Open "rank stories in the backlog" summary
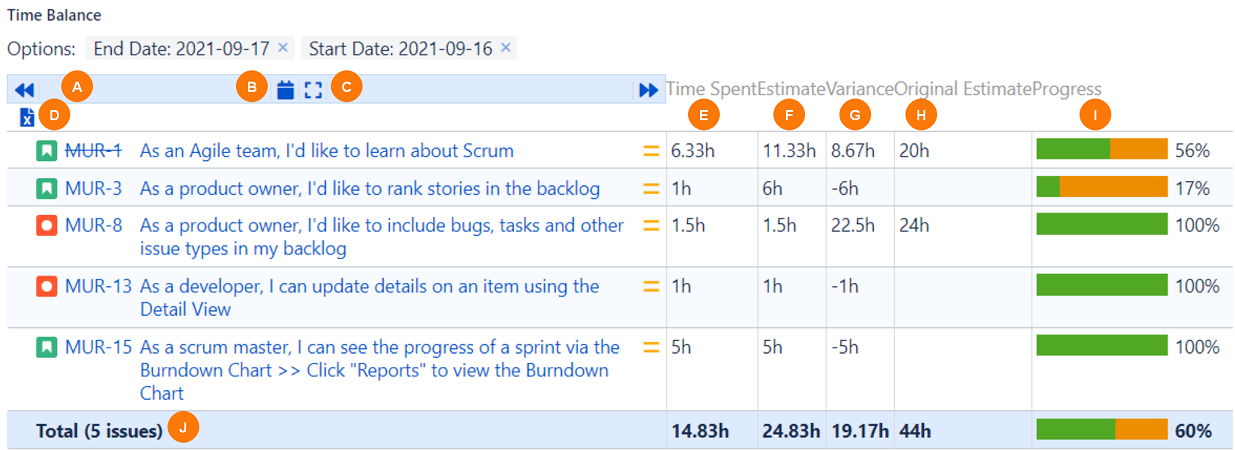 pos(369,188)
